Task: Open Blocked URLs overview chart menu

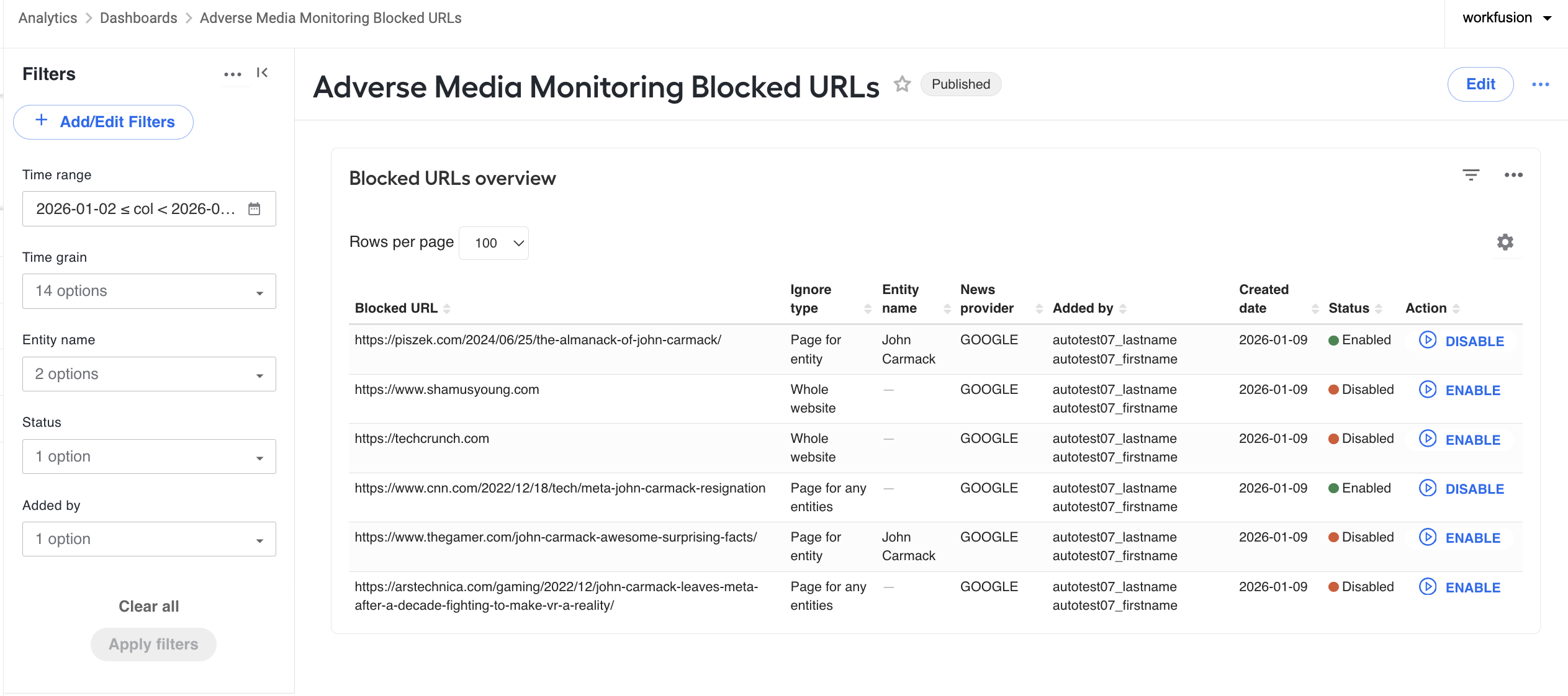Action: tap(1513, 175)
